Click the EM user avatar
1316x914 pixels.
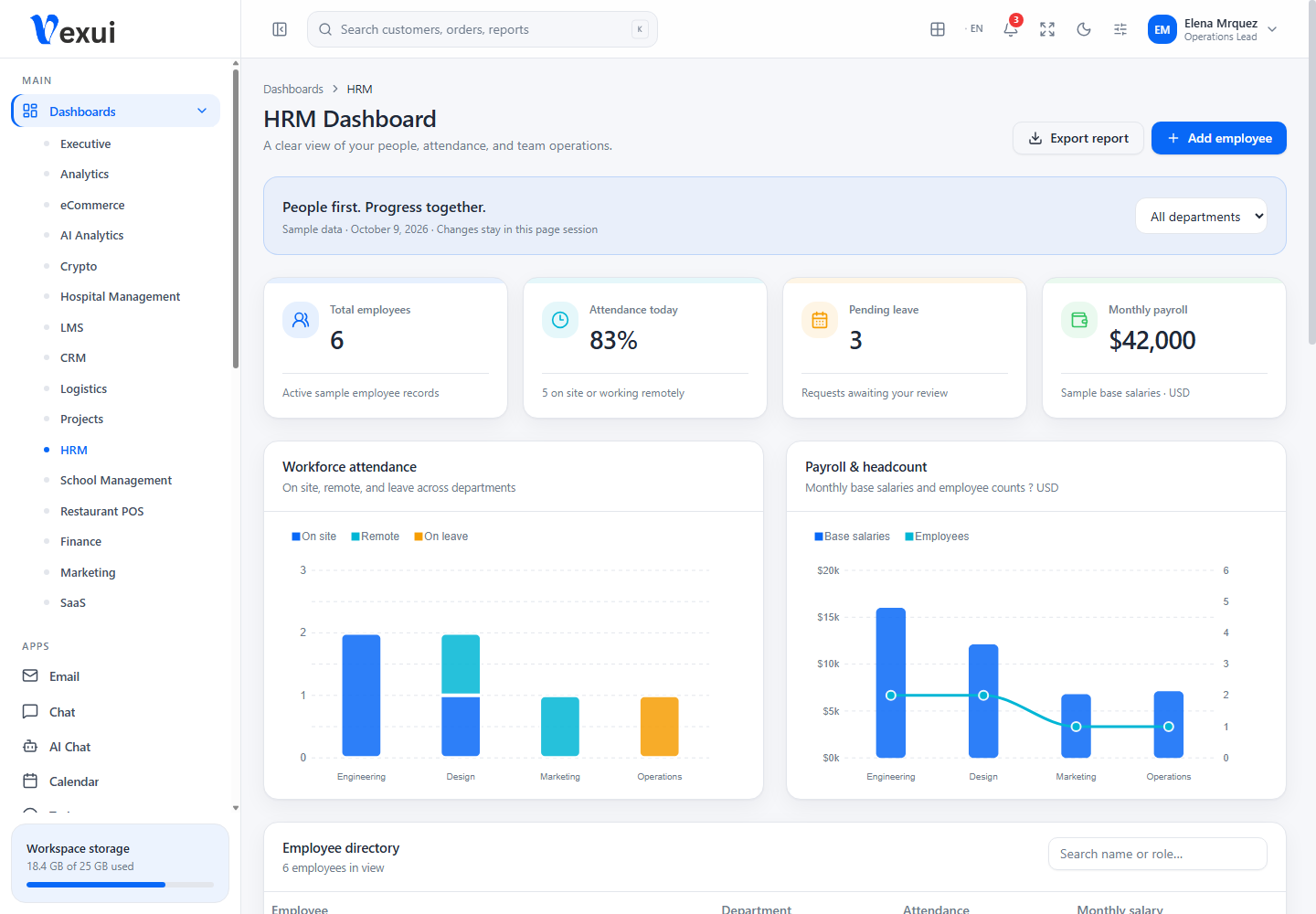[1162, 29]
